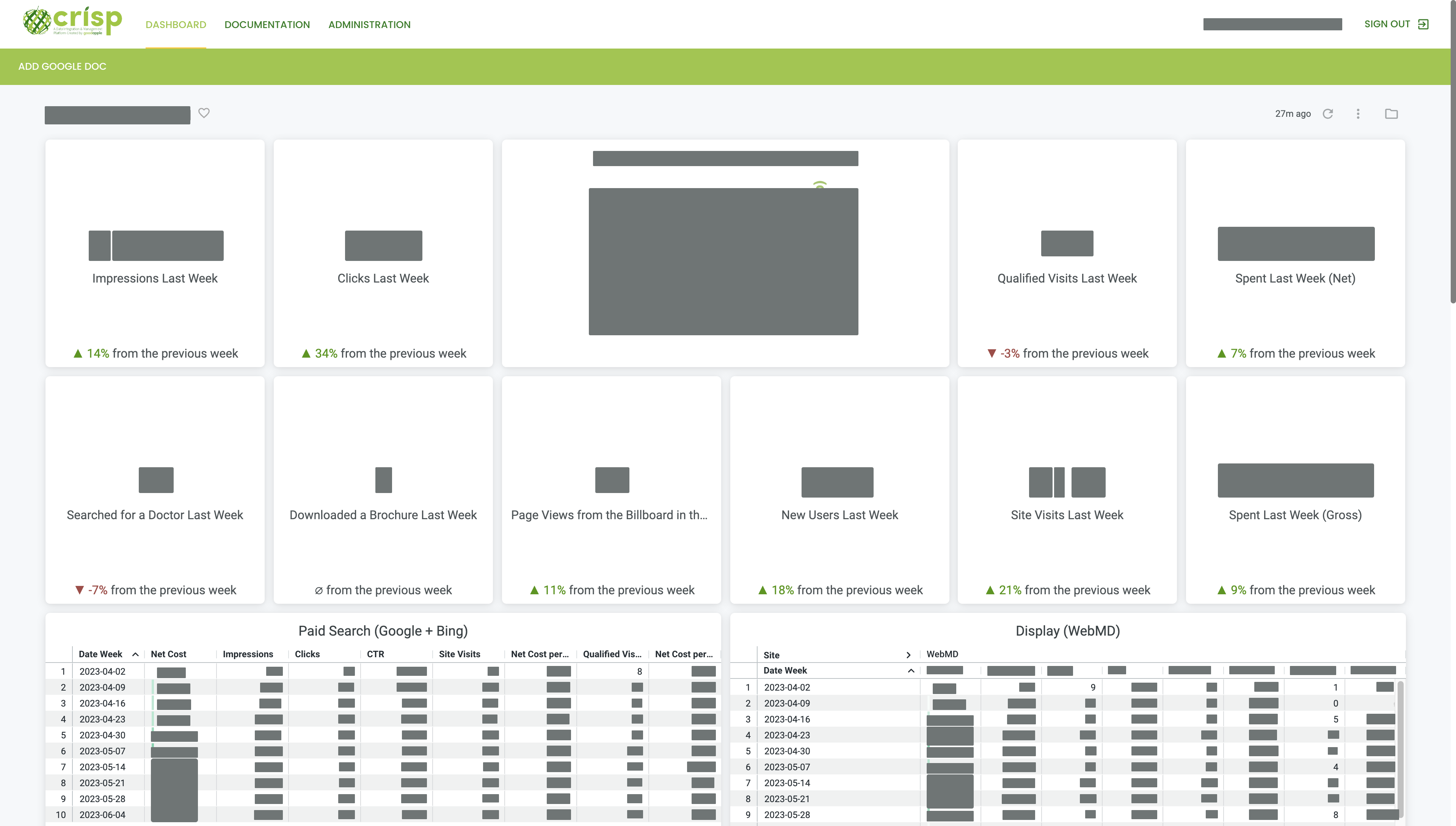Expand the Site pivot chevron
The height and width of the screenshot is (826, 1456).
(908, 655)
